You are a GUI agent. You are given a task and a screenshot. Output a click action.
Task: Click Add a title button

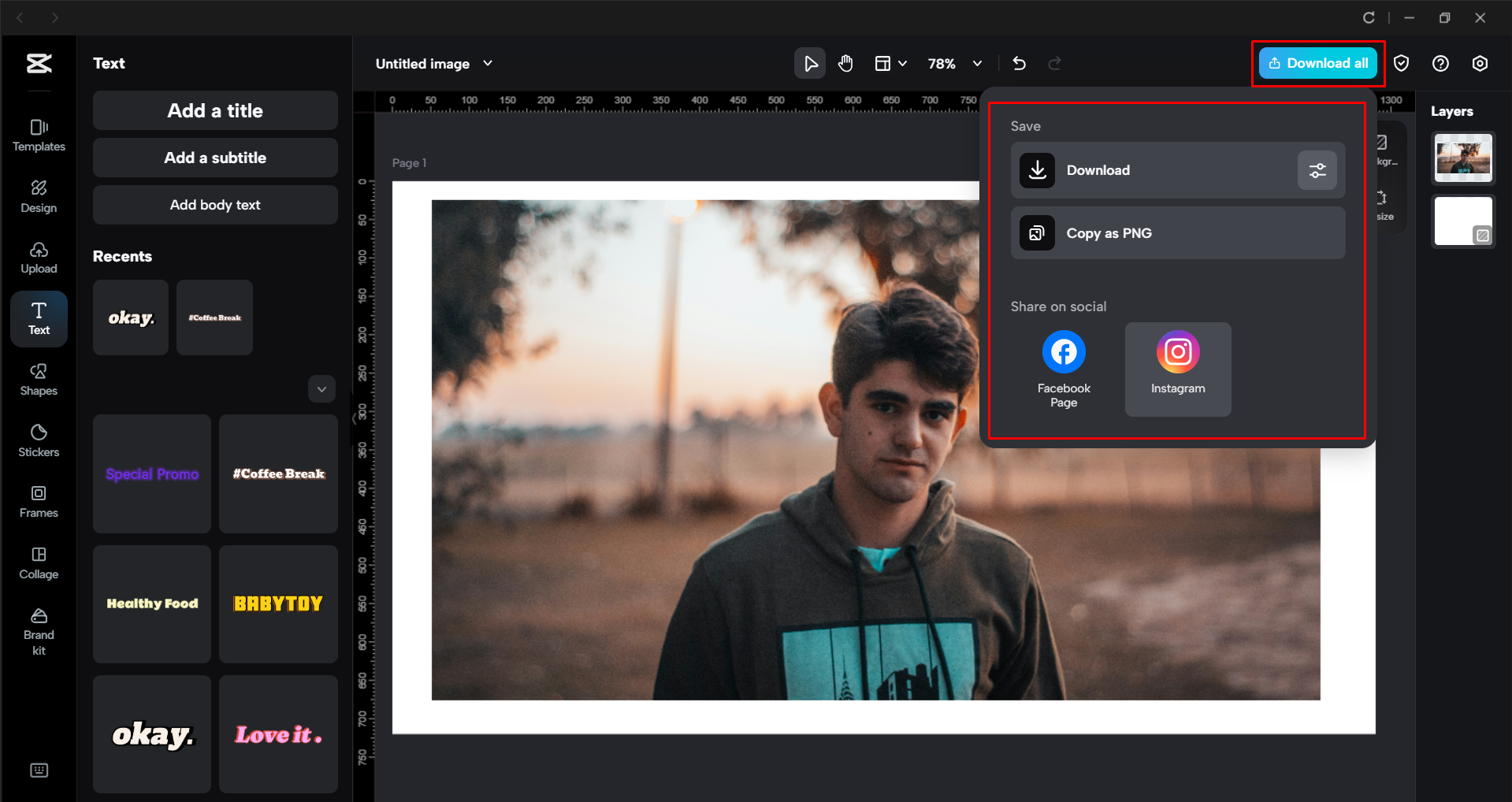(x=215, y=111)
